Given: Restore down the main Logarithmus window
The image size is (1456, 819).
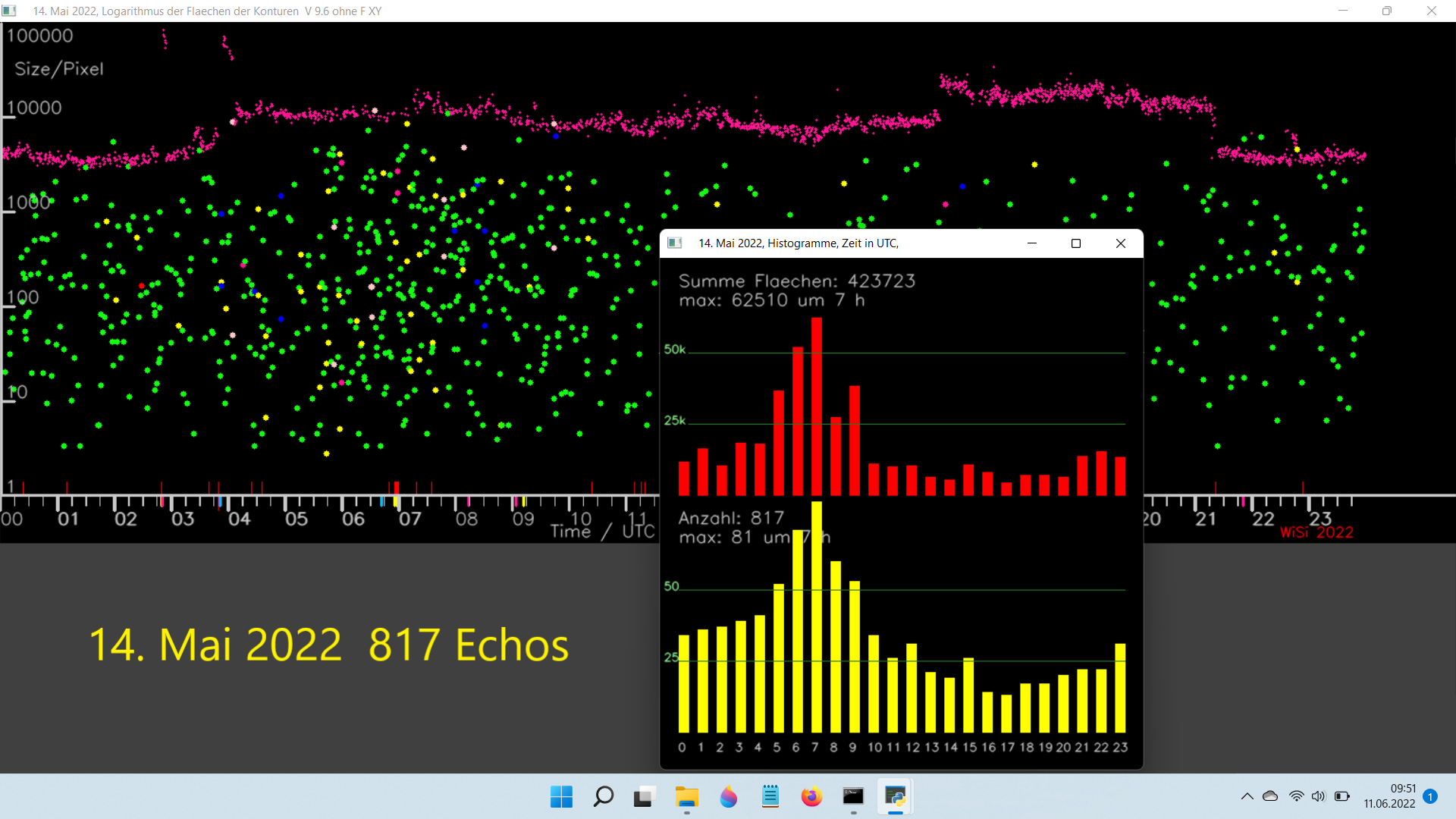Looking at the screenshot, I should 1387,11.
